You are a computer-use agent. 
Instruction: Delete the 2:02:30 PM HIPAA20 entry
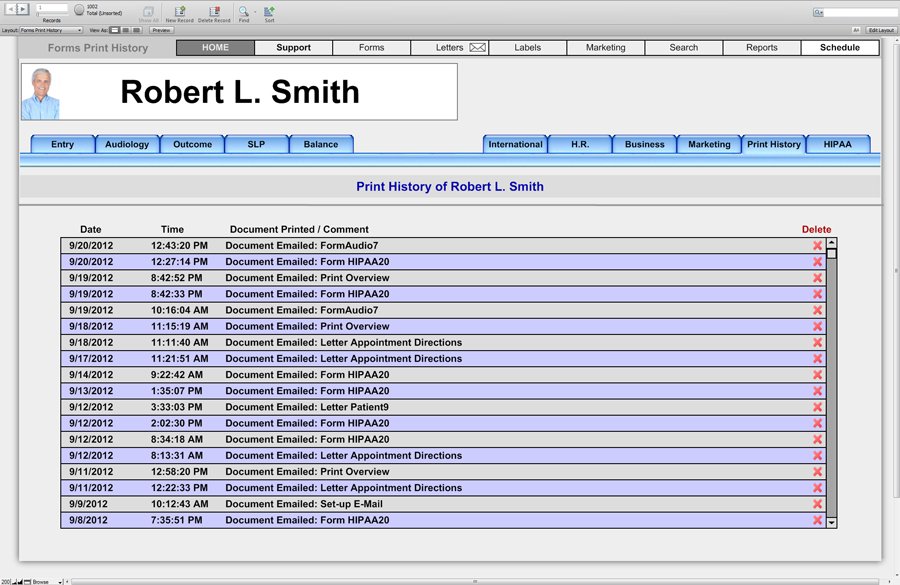pyautogui.click(x=817, y=423)
